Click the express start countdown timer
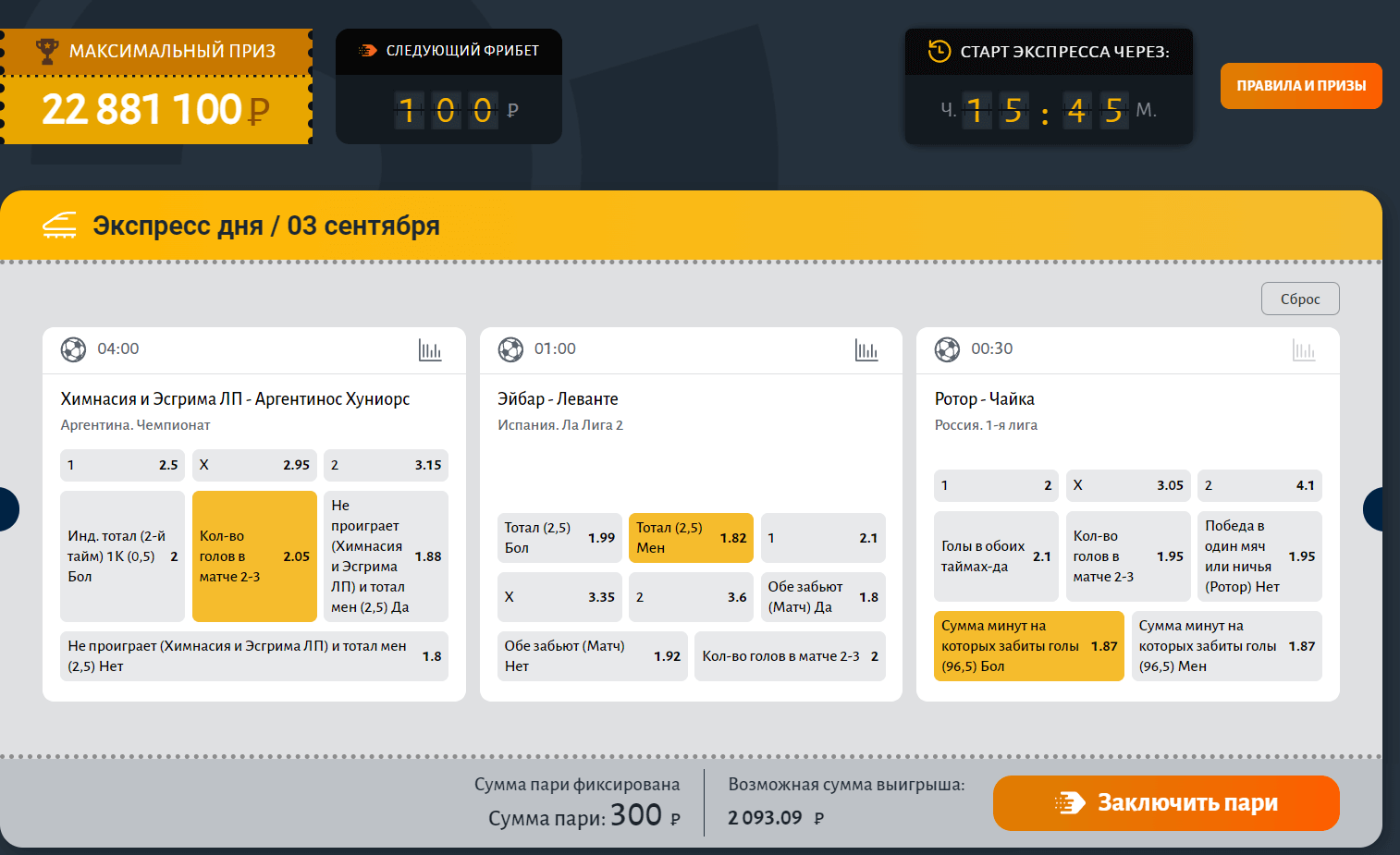 point(1049,110)
